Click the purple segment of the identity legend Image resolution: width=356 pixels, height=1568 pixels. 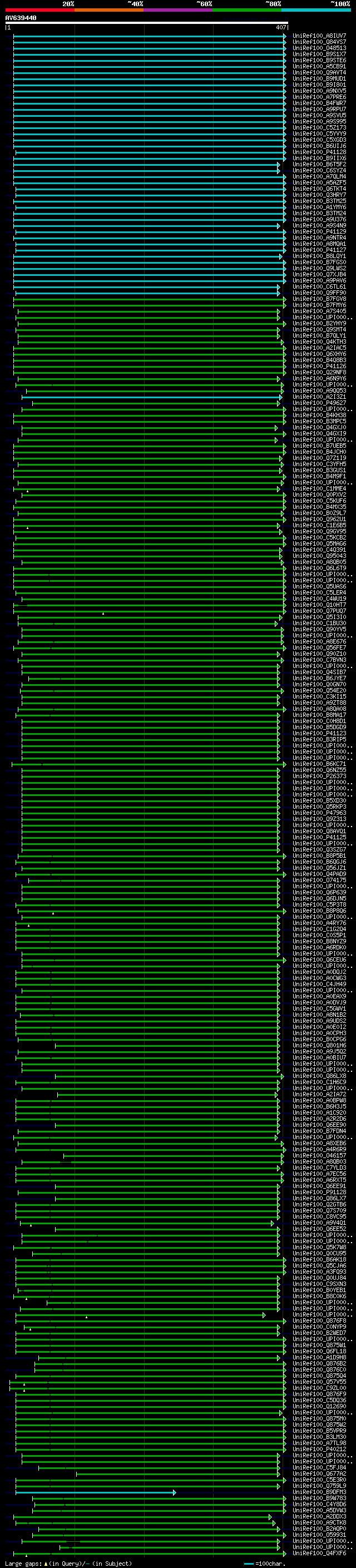point(177,10)
